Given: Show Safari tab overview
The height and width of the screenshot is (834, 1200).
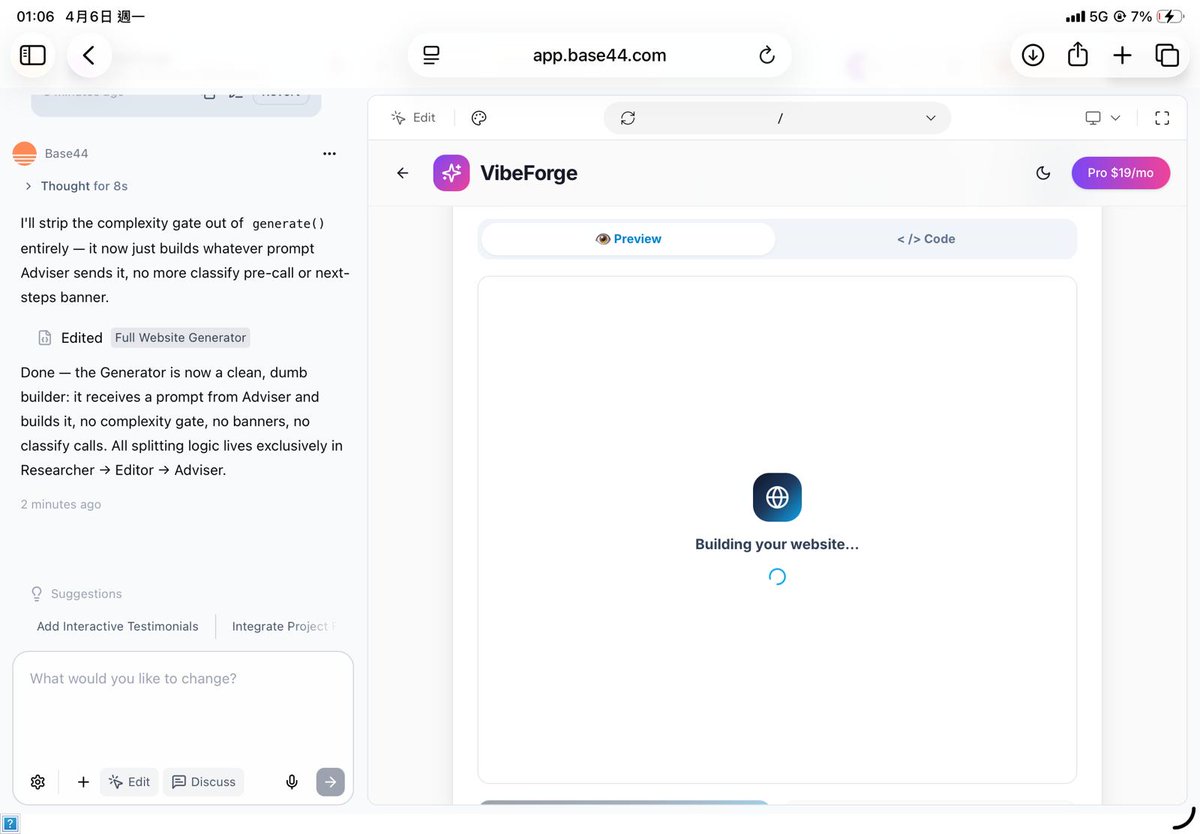Looking at the screenshot, I should (x=1166, y=56).
